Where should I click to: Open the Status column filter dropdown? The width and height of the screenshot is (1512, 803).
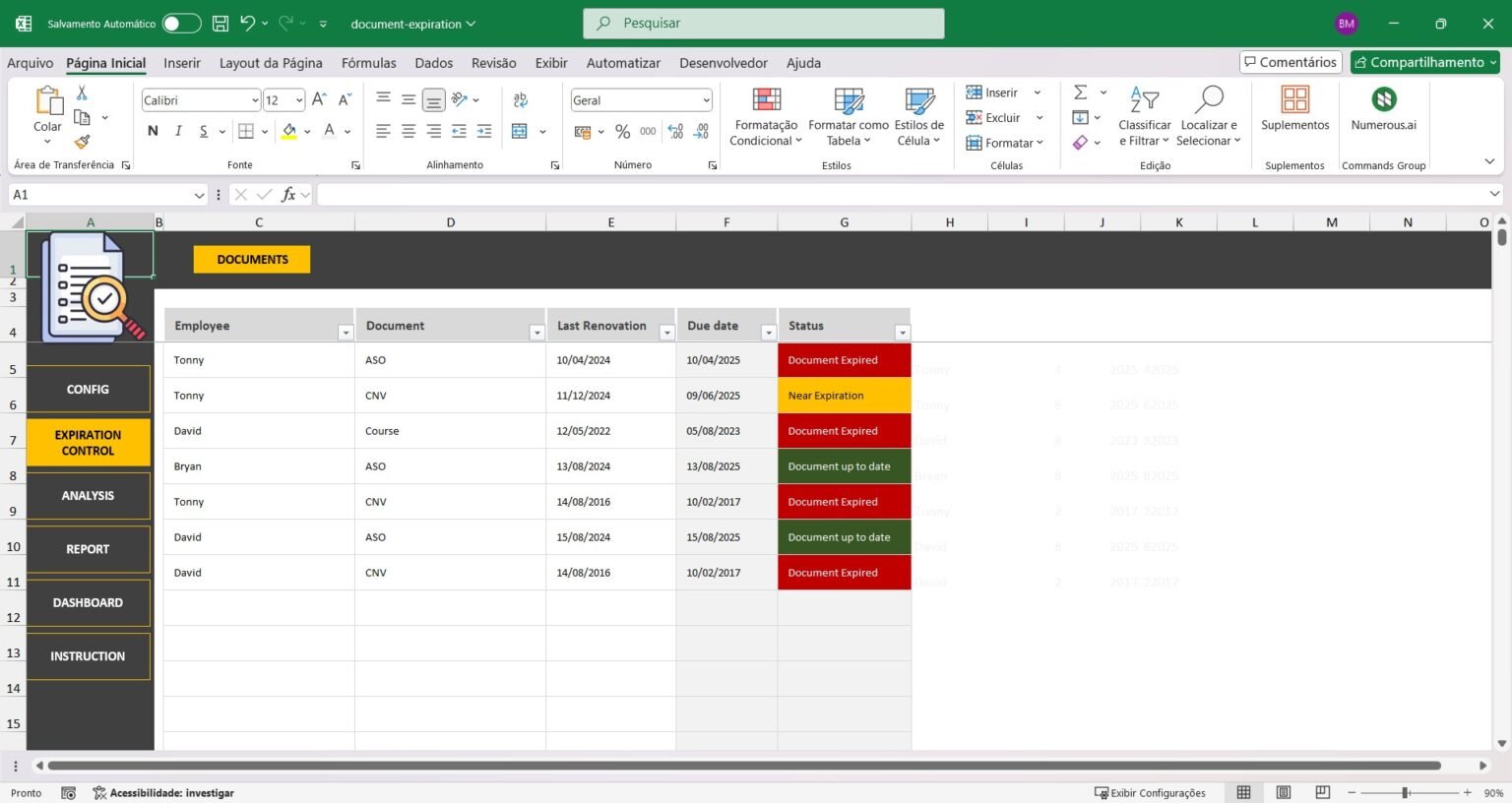[902, 332]
